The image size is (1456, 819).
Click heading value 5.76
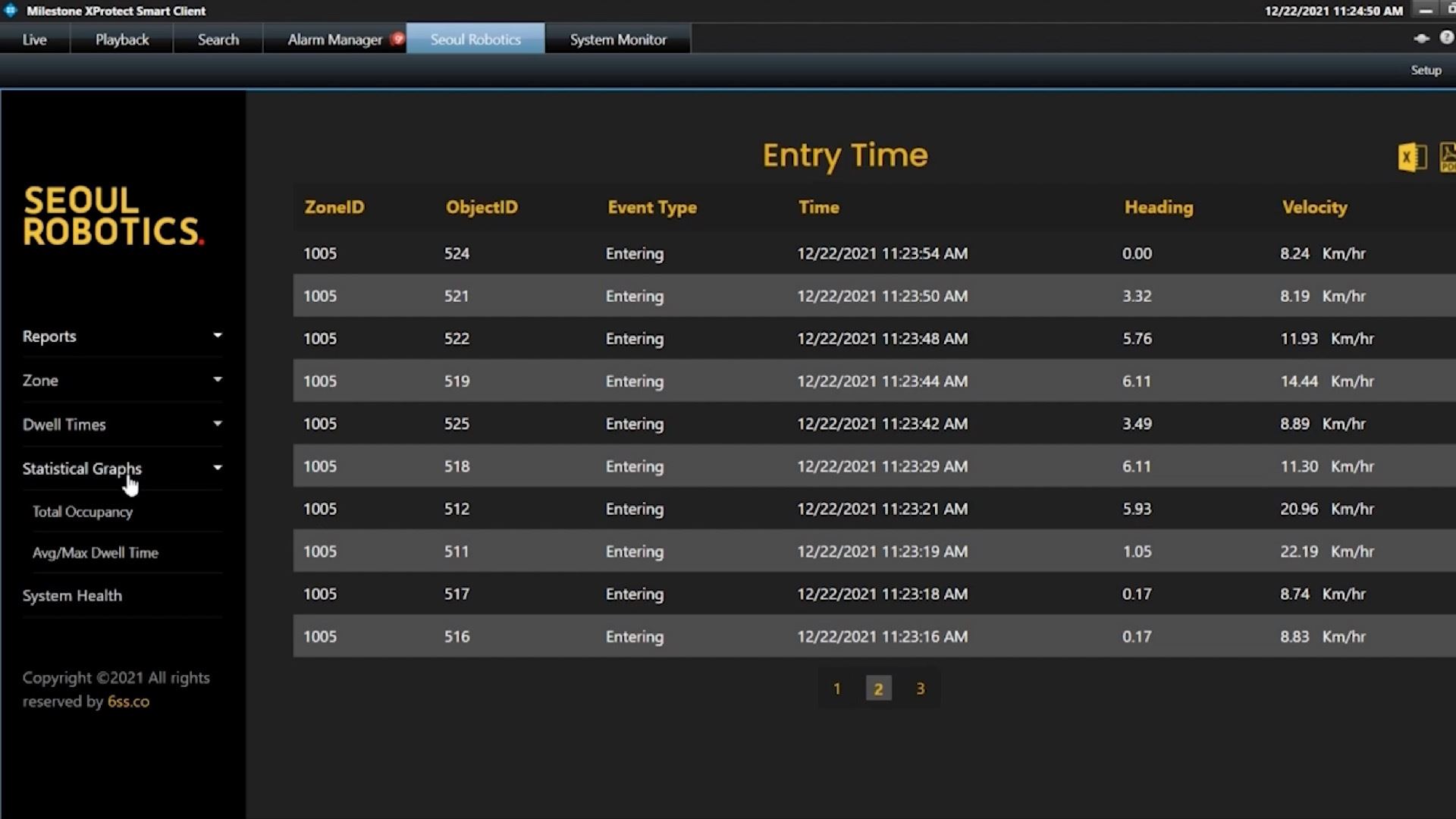(x=1137, y=338)
